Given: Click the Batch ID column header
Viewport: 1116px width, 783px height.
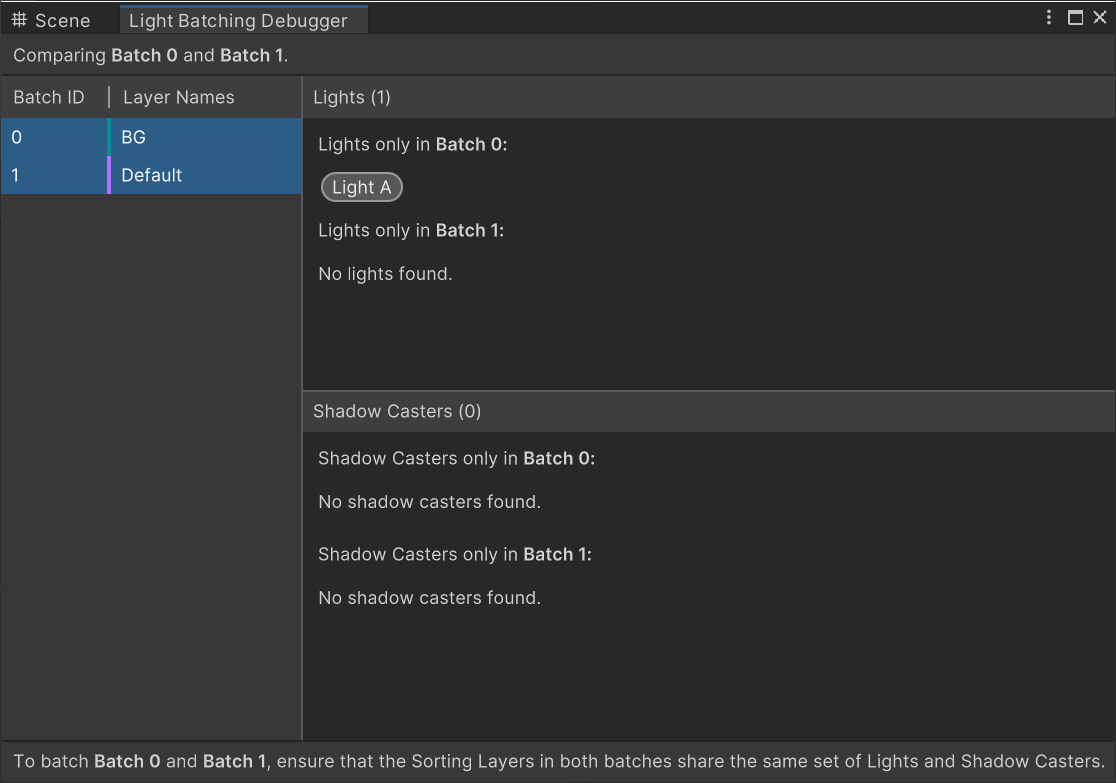Looking at the screenshot, I should [48, 97].
